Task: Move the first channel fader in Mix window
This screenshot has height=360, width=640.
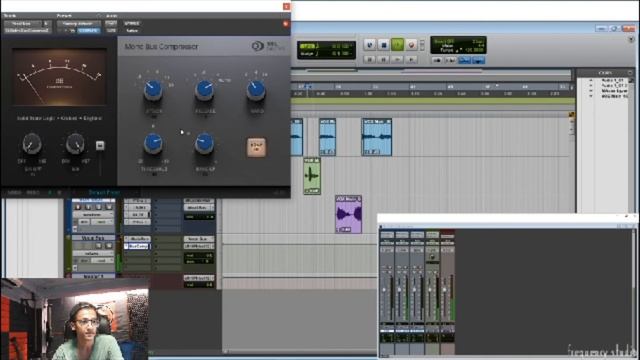Action: click(384, 290)
